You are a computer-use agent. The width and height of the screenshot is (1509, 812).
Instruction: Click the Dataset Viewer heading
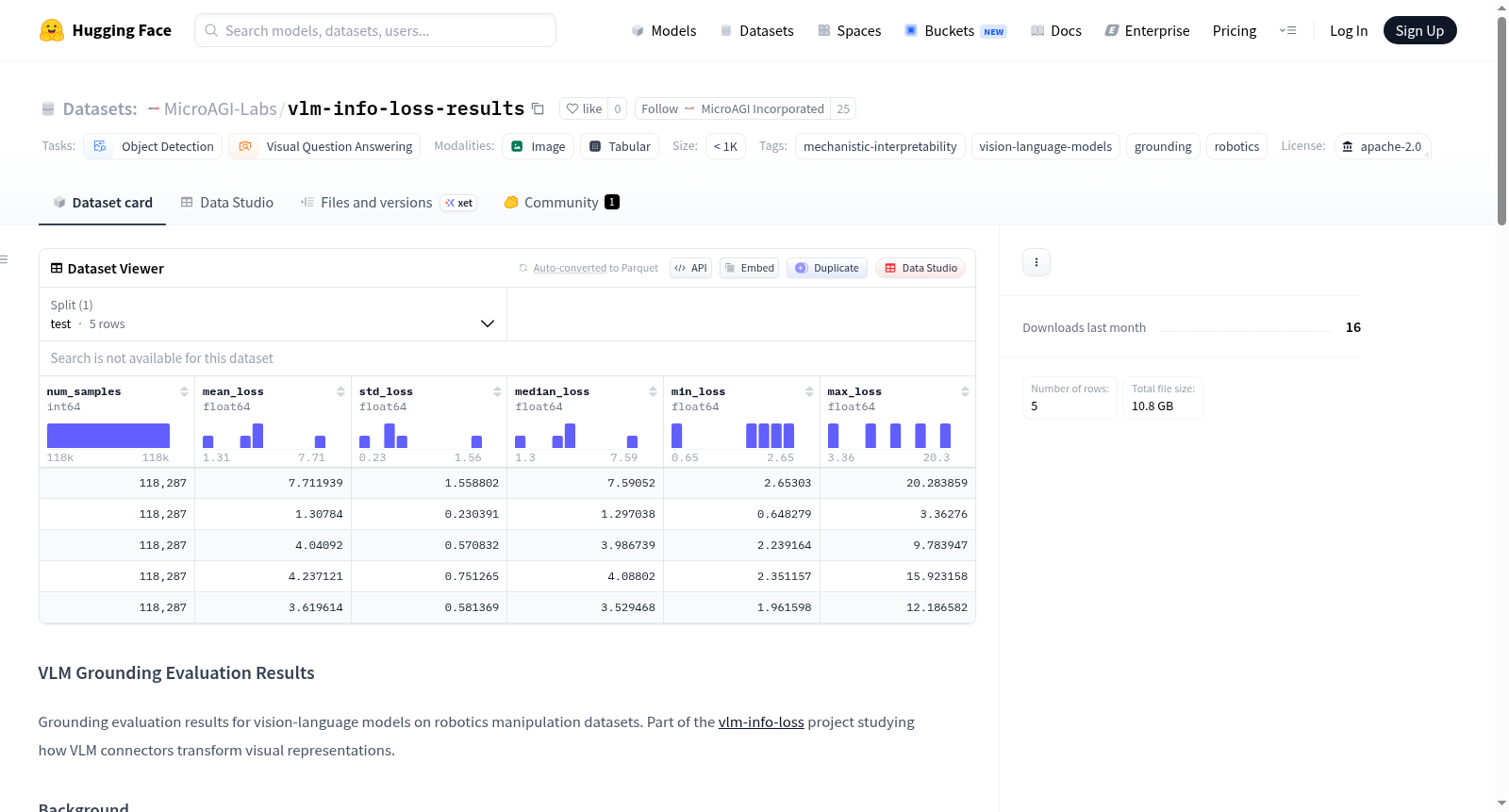coord(116,269)
